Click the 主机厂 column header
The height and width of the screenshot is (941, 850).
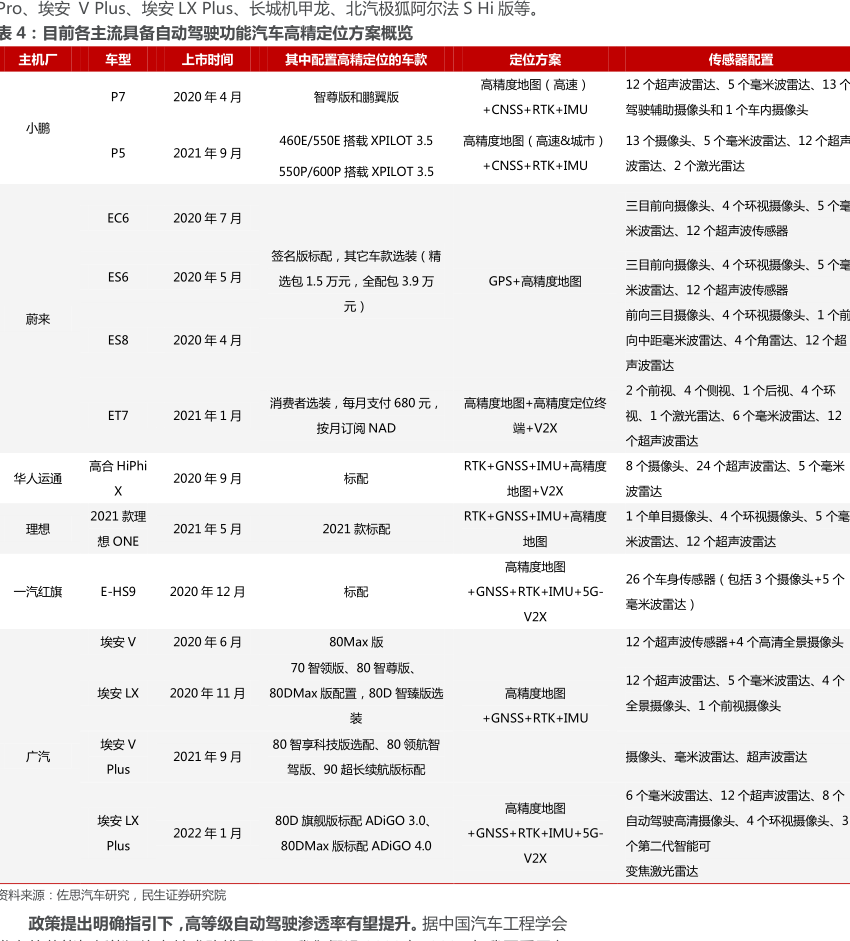[x=38, y=59]
